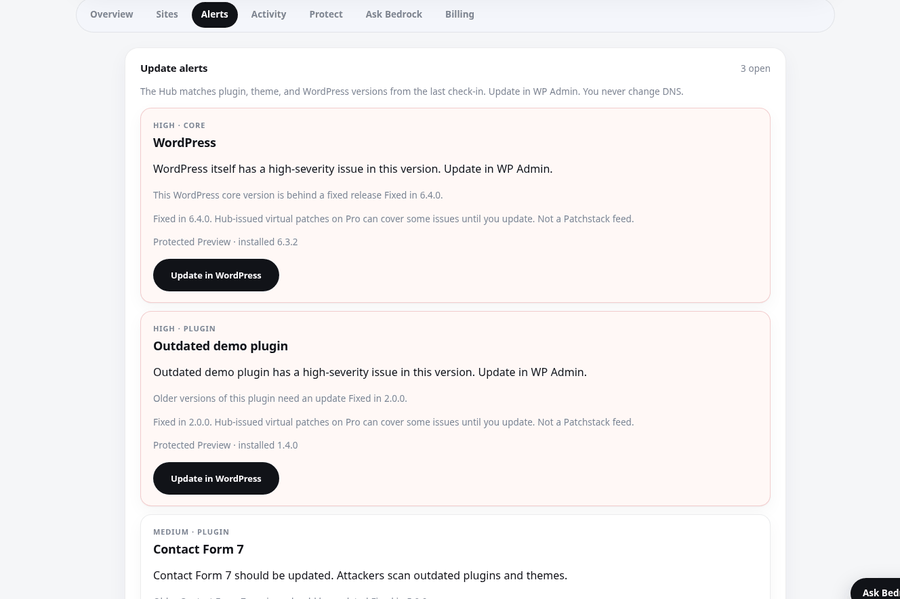
Task: Select the Alerts tab
Action: pos(215,14)
